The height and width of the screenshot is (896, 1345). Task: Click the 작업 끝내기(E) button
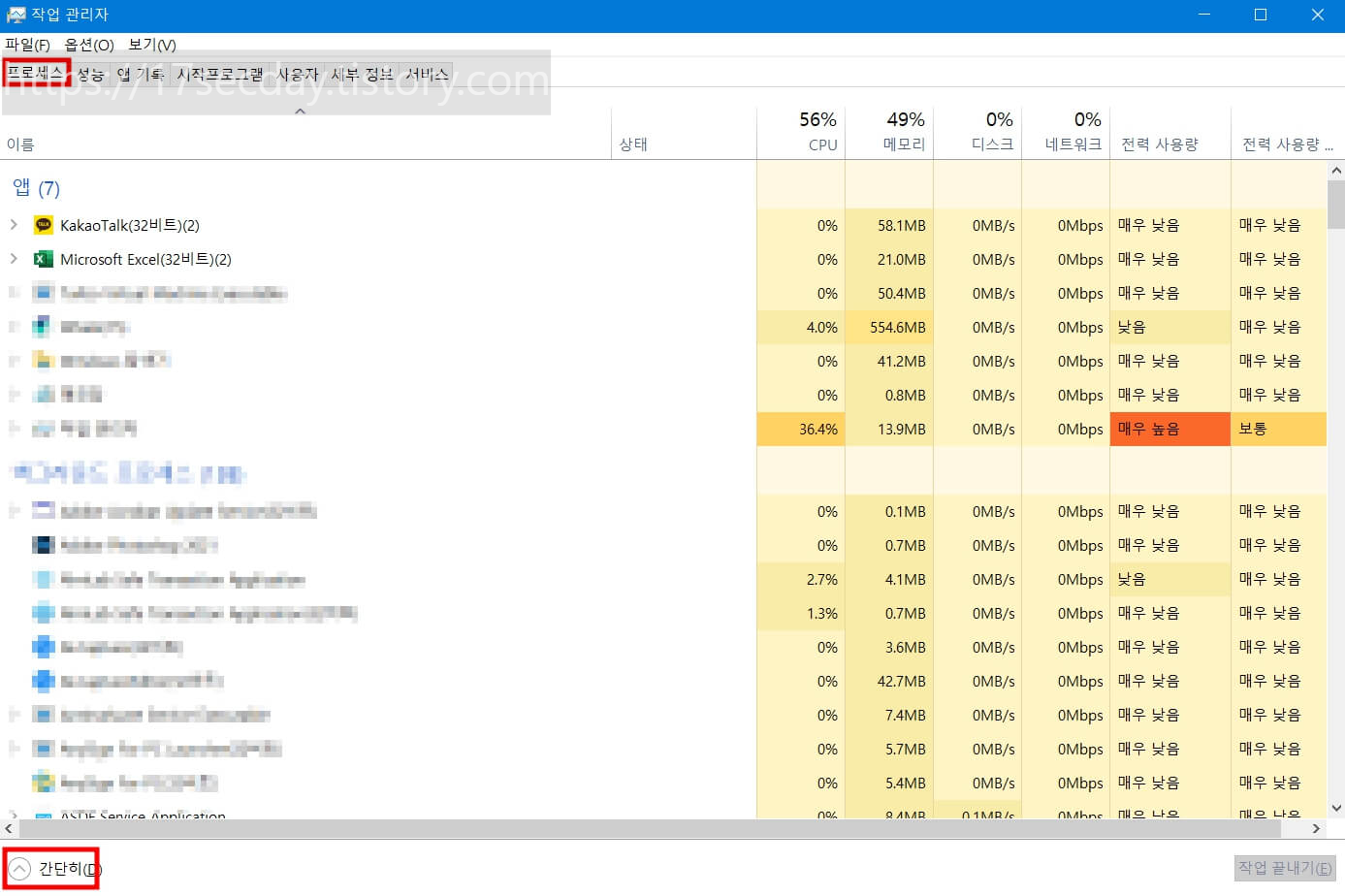click(x=1285, y=868)
